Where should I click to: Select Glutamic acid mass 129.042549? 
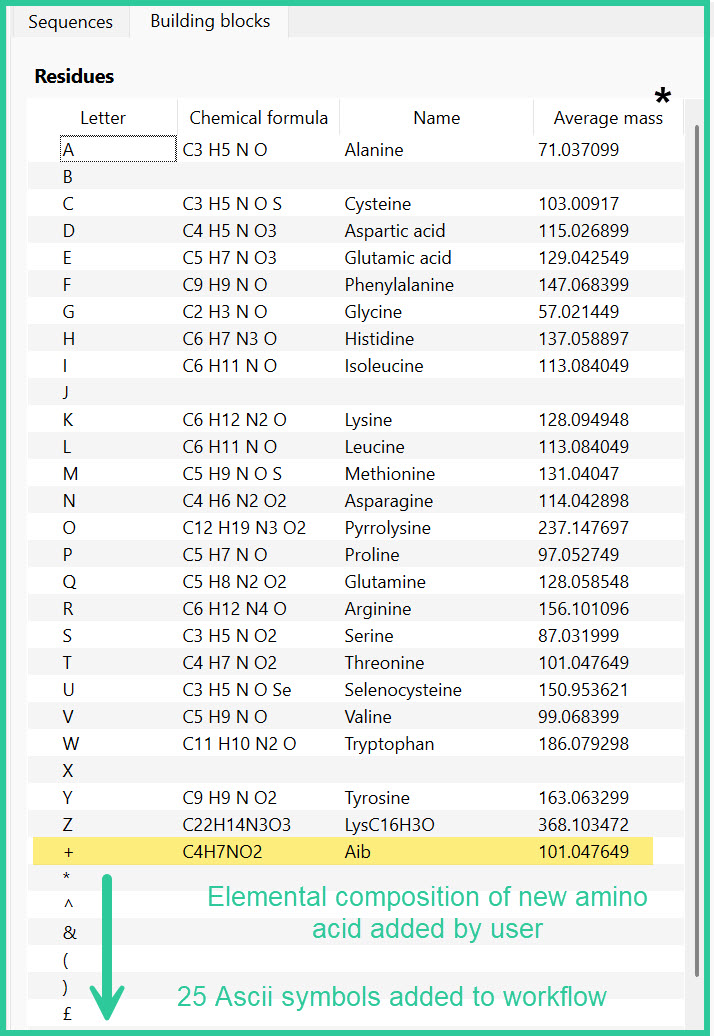[x=583, y=258]
